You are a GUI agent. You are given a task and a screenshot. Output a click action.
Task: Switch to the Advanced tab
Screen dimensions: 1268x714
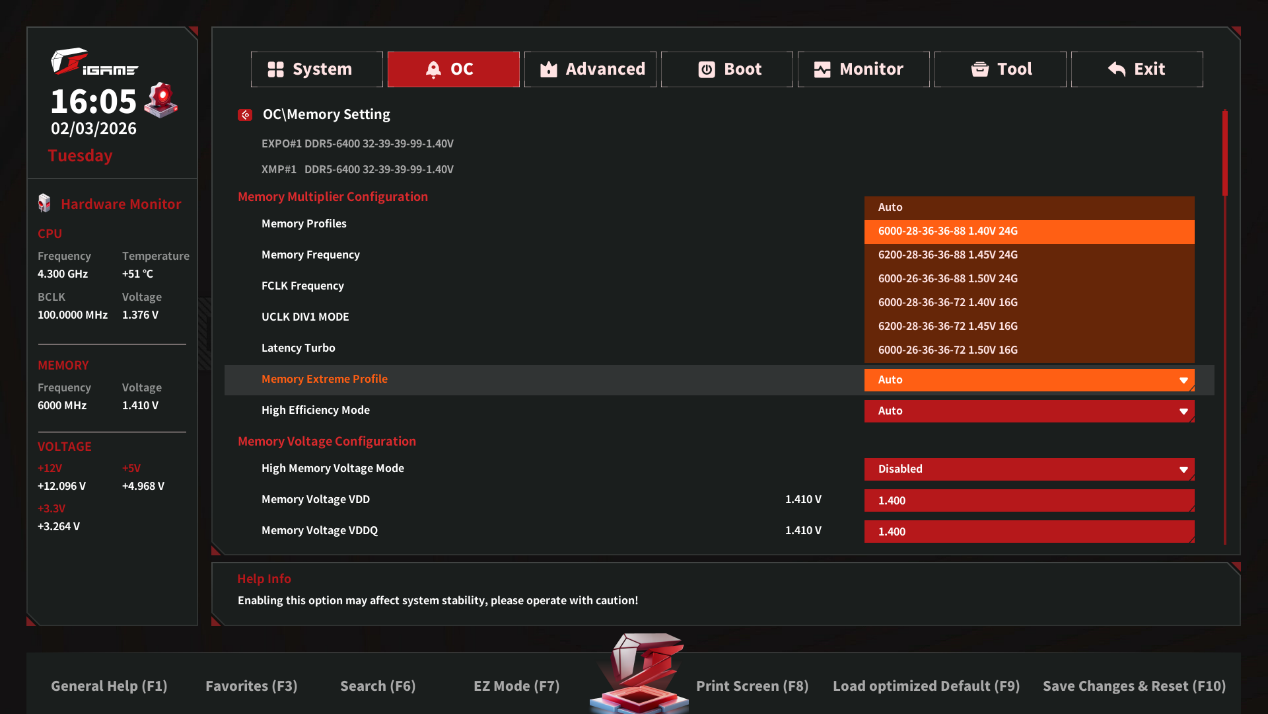coord(590,69)
